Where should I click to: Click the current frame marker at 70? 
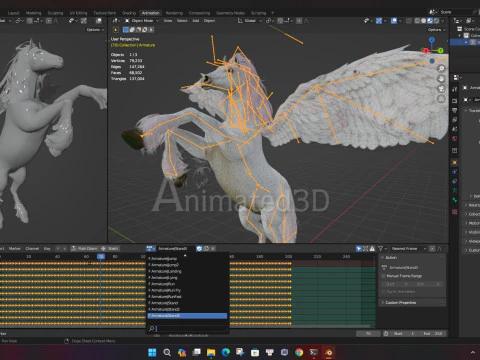pos(101,256)
